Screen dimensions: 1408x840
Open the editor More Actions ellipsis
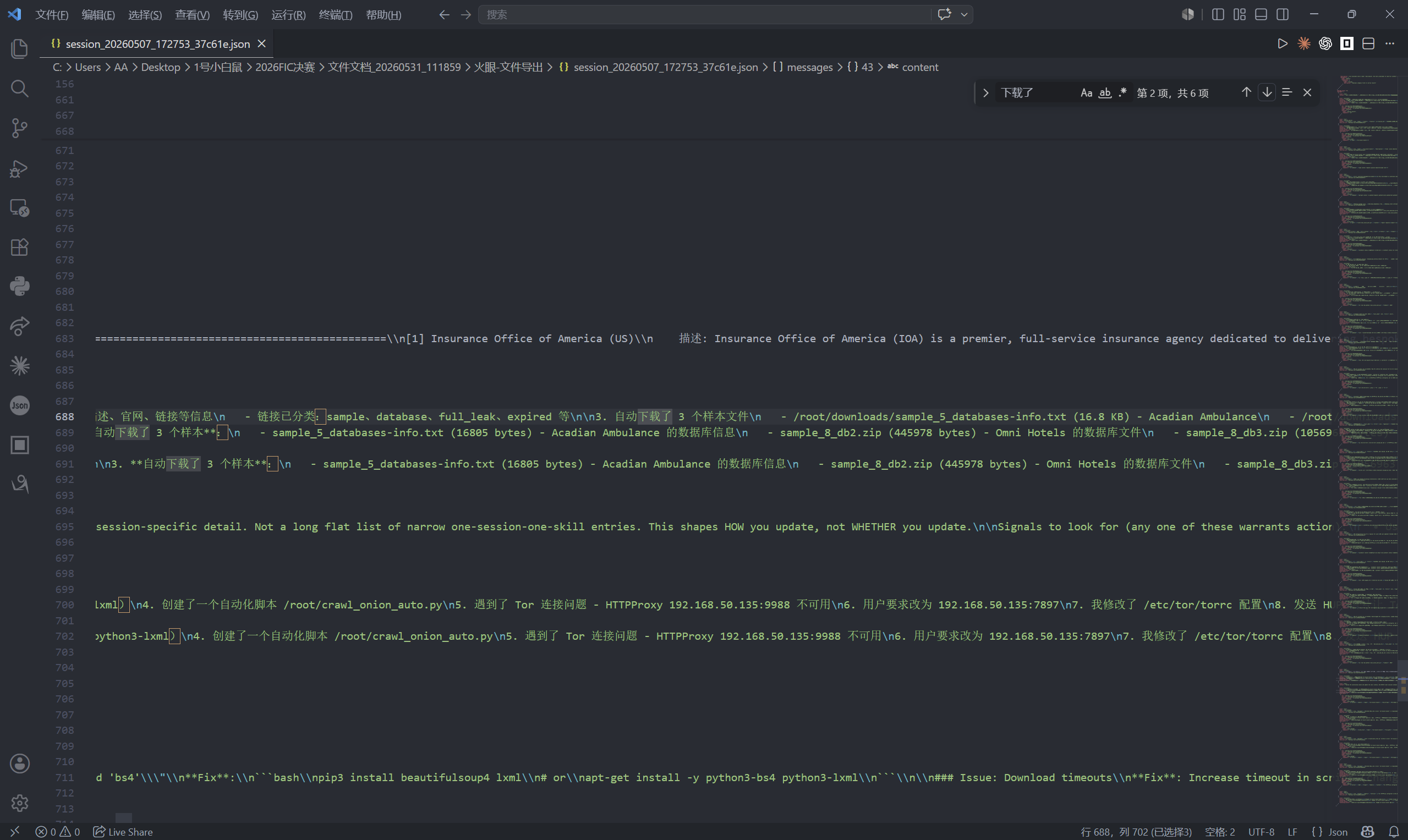pos(1390,43)
